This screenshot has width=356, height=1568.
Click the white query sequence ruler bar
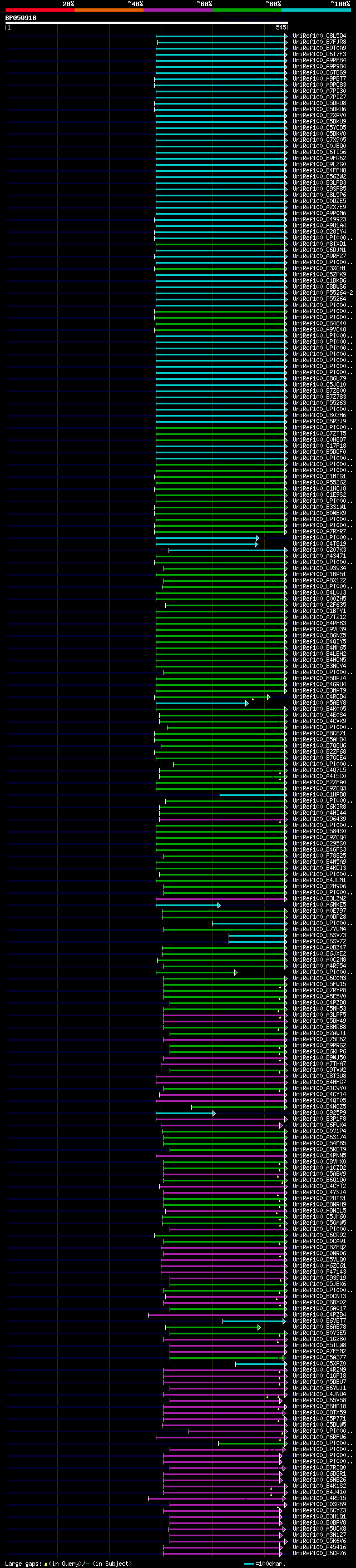tap(146, 22)
